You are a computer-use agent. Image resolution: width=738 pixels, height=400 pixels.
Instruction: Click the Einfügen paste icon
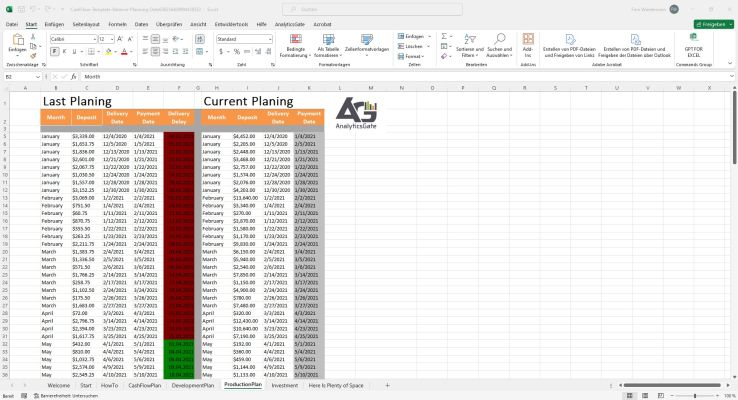(x=16, y=40)
